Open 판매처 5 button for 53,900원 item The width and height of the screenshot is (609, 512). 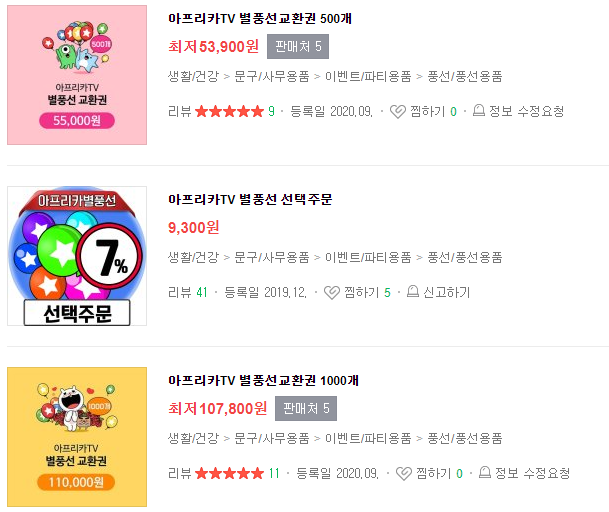click(298, 47)
